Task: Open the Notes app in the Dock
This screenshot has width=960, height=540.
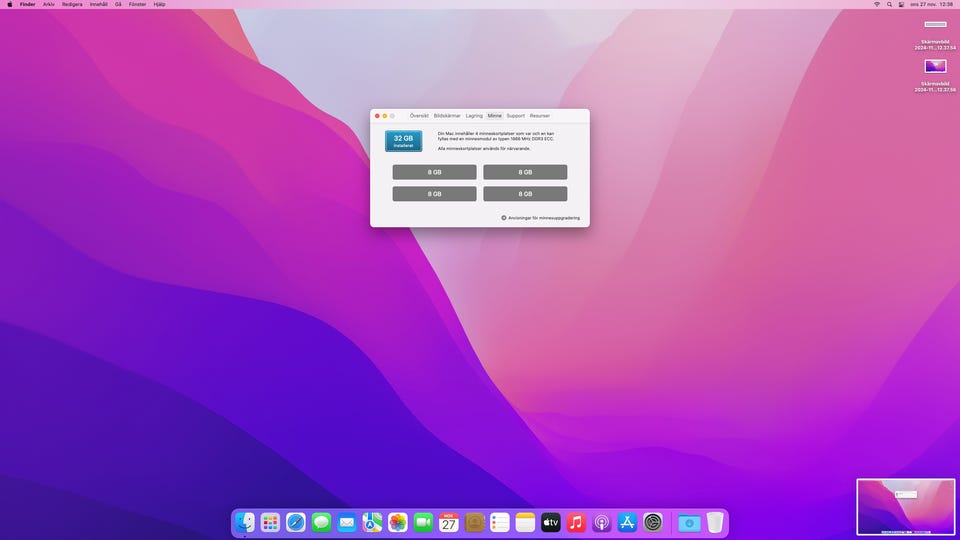Action: point(525,522)
